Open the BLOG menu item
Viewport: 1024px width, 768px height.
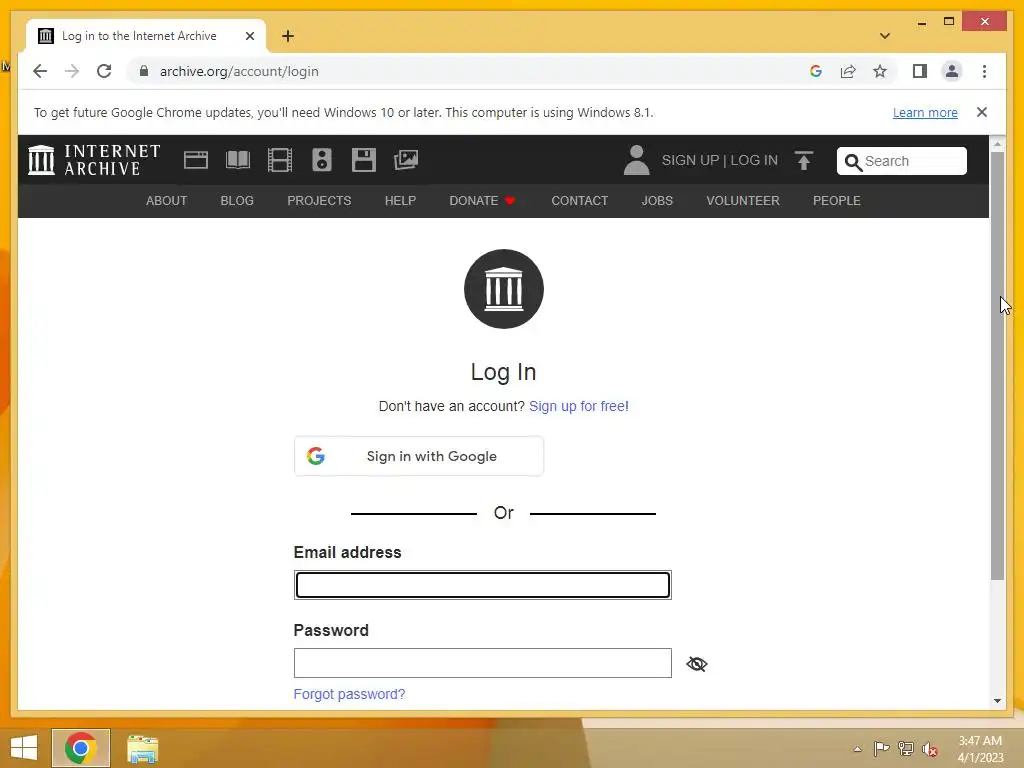point(237,200)
